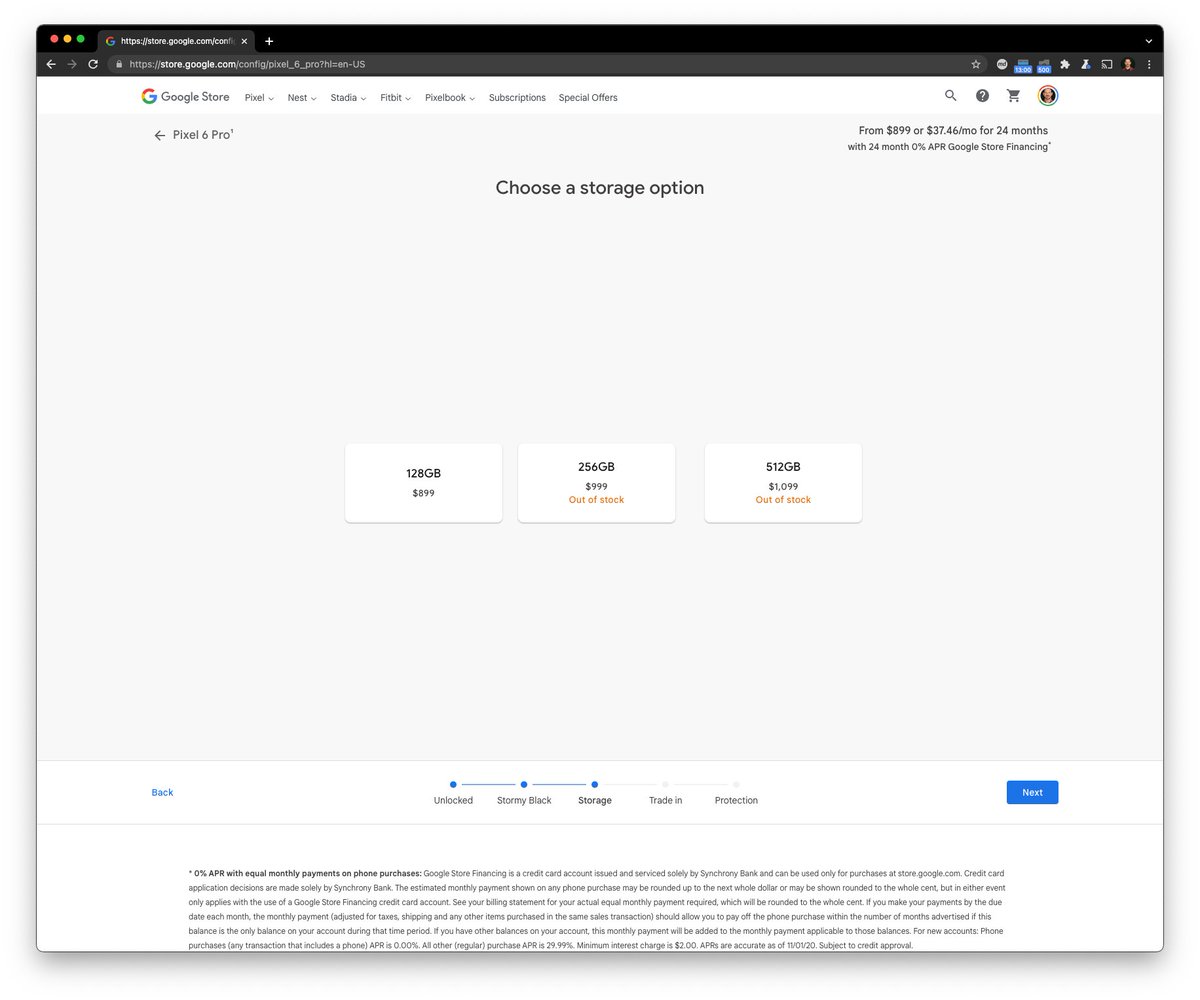Open the store search icon
This screenshot has height=1000, width=1200.
pos(950,96)
